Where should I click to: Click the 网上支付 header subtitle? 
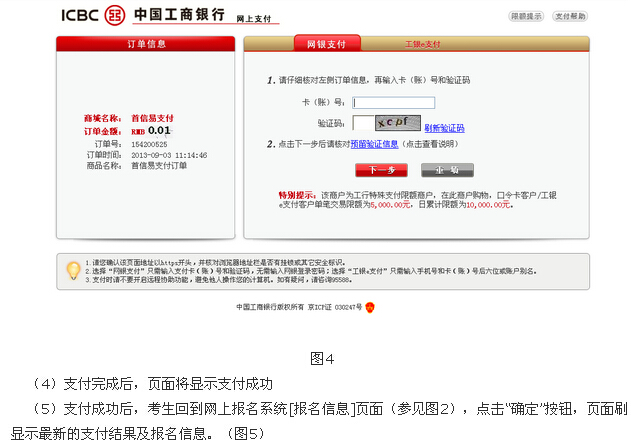(x=254, y=19)
